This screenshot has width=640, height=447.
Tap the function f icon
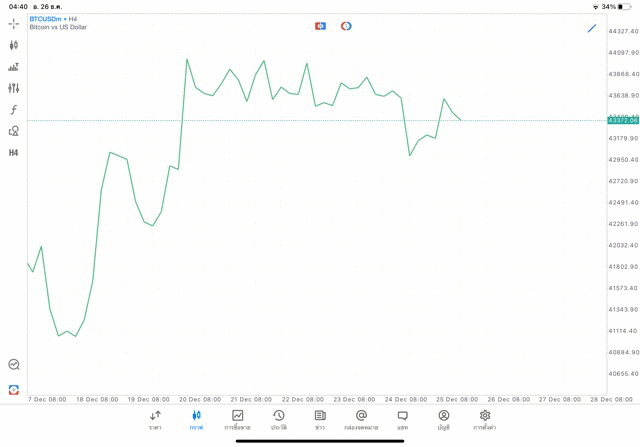coord(14,110)
